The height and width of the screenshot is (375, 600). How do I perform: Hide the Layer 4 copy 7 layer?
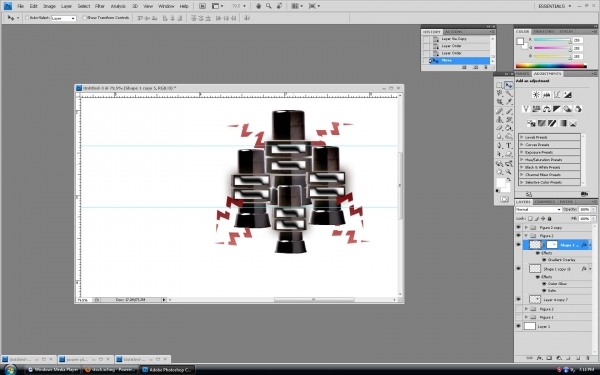click(x=518, y=299)
